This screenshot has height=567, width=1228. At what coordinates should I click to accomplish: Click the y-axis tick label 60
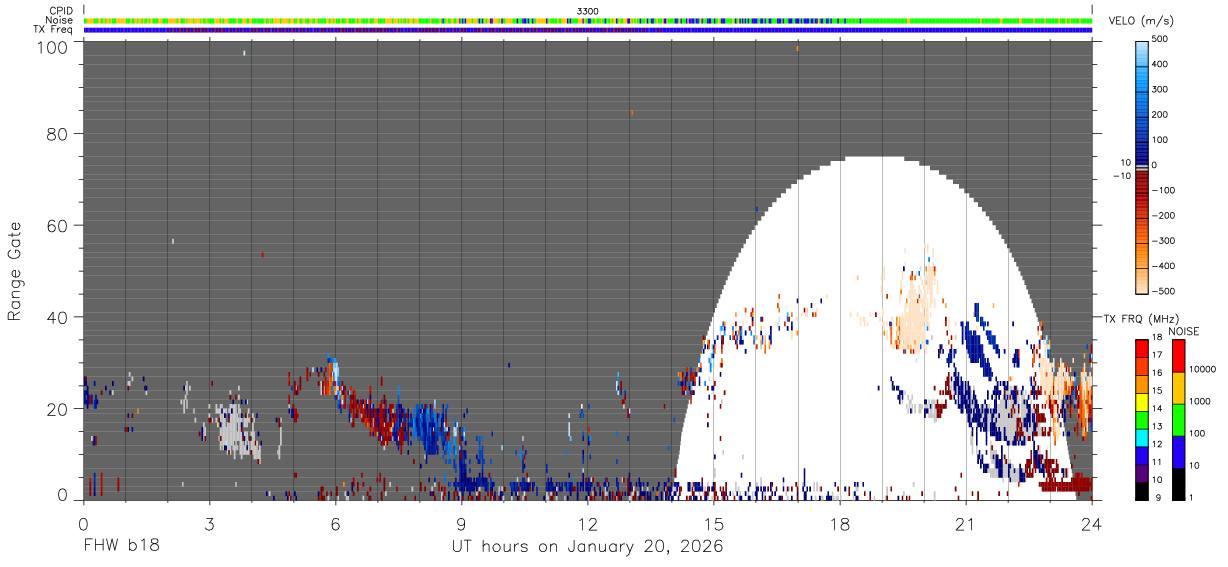(57, 226)
